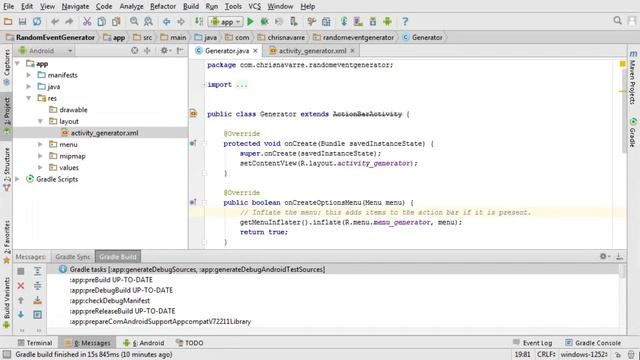The width and height of the screenshot is (640, 360).
Task: Expand the menu folder
Action: point(40,144)
